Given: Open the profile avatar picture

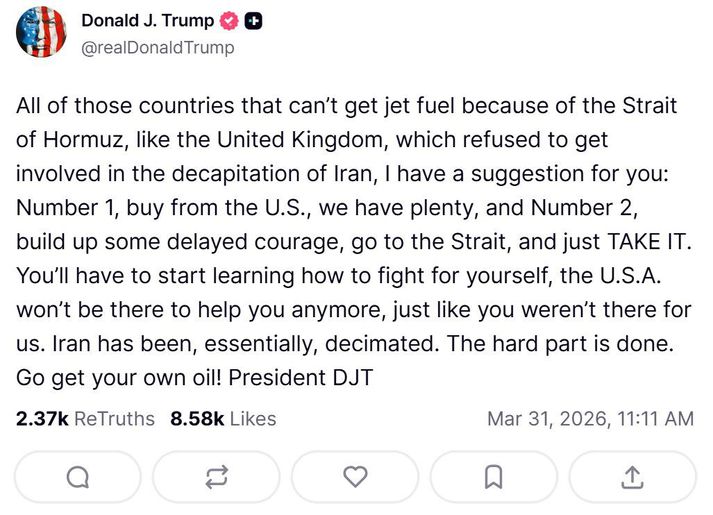Looking at the screenshot, I should [x=41, y=33].
